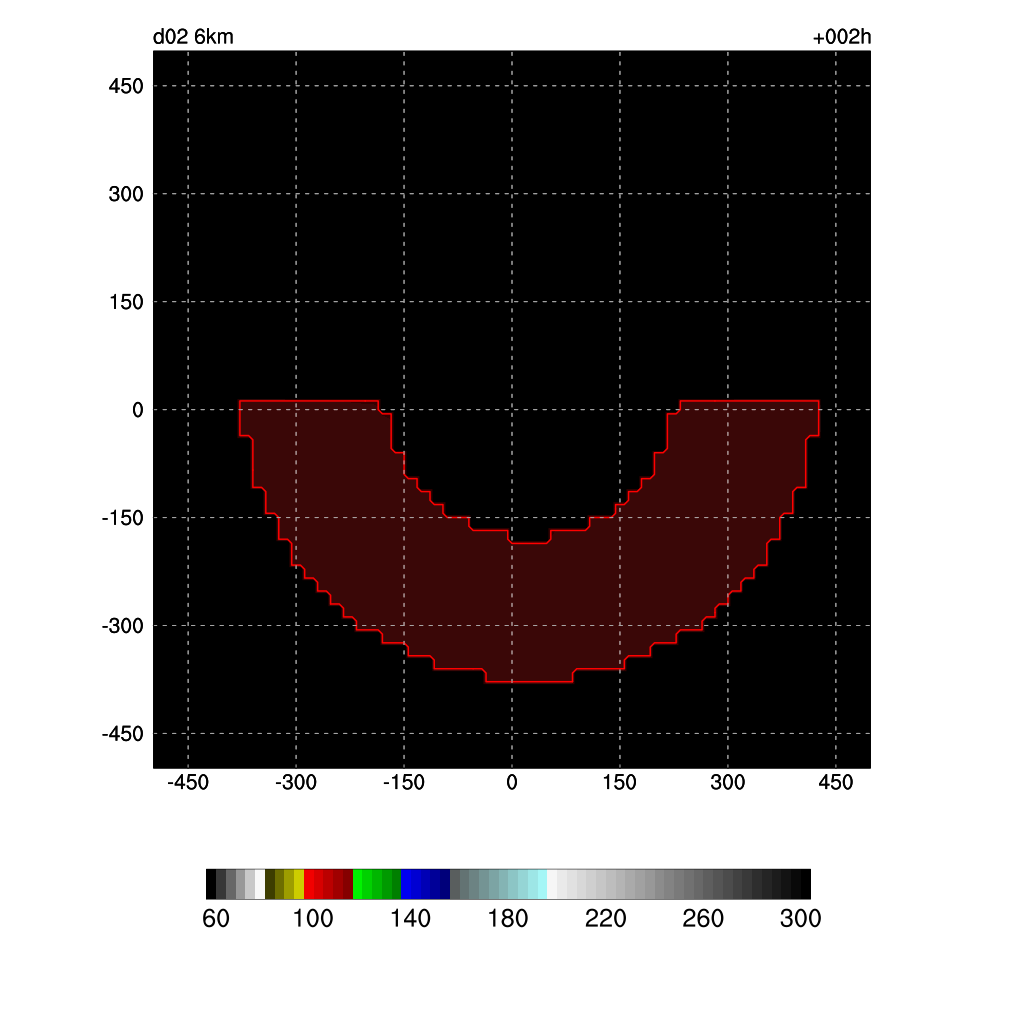
Task: Click the colorbar label 100
Action: [x=313, y=920]
